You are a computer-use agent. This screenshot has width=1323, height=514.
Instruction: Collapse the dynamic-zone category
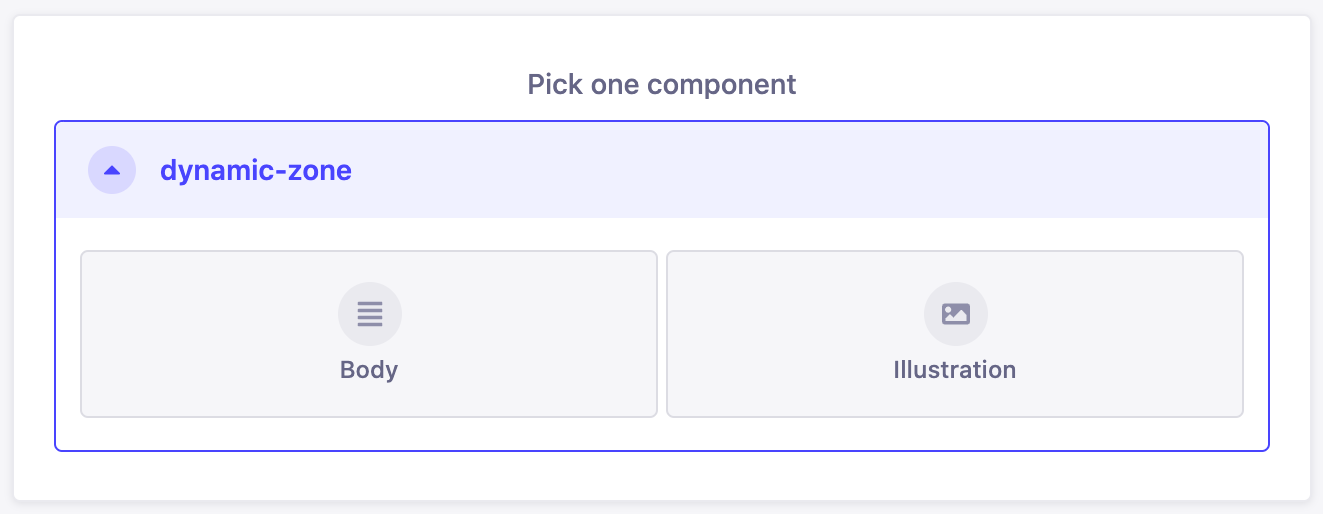point(112,170)
